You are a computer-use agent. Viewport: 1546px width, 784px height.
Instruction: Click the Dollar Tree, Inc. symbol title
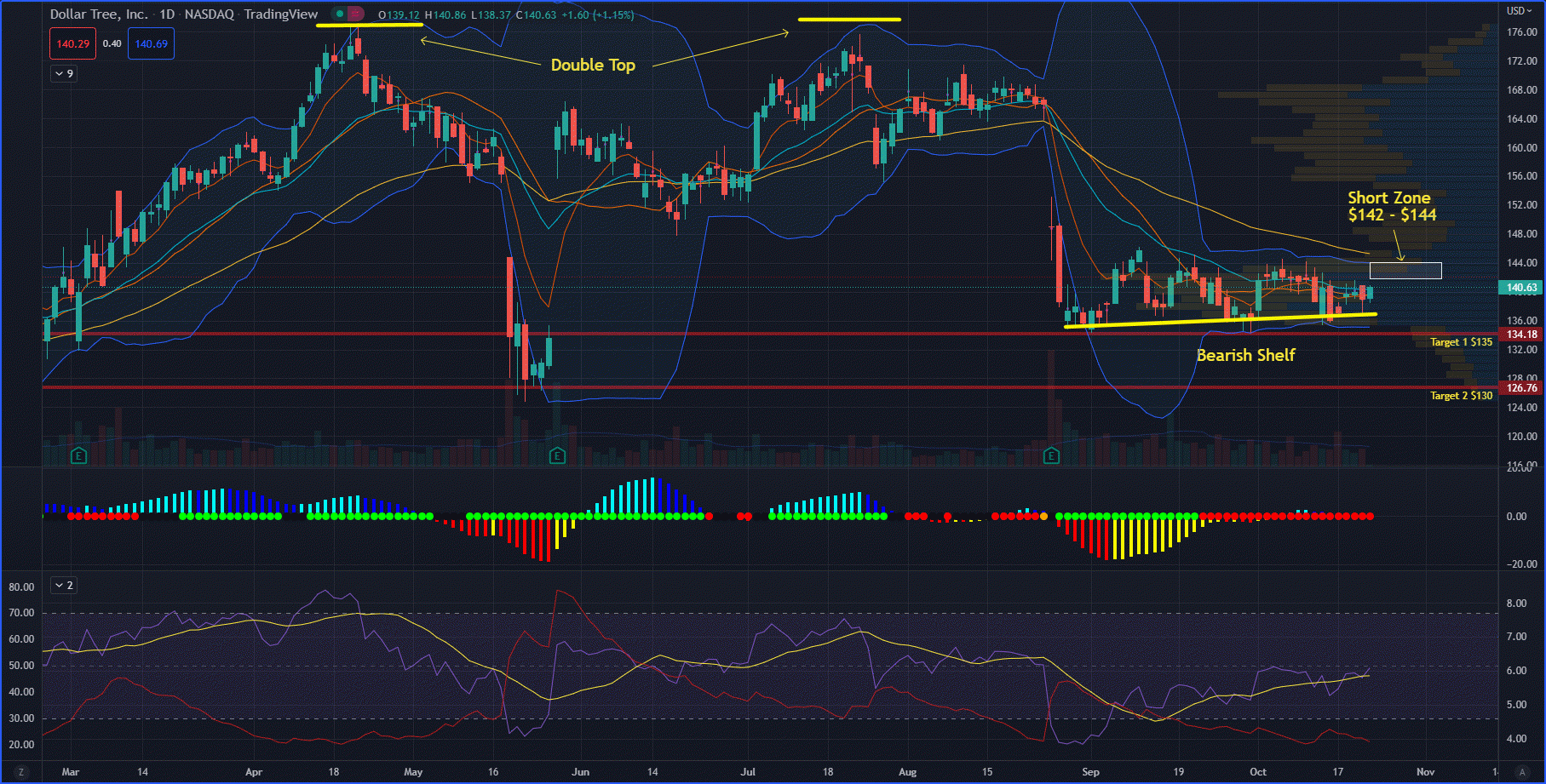(99, 14)
